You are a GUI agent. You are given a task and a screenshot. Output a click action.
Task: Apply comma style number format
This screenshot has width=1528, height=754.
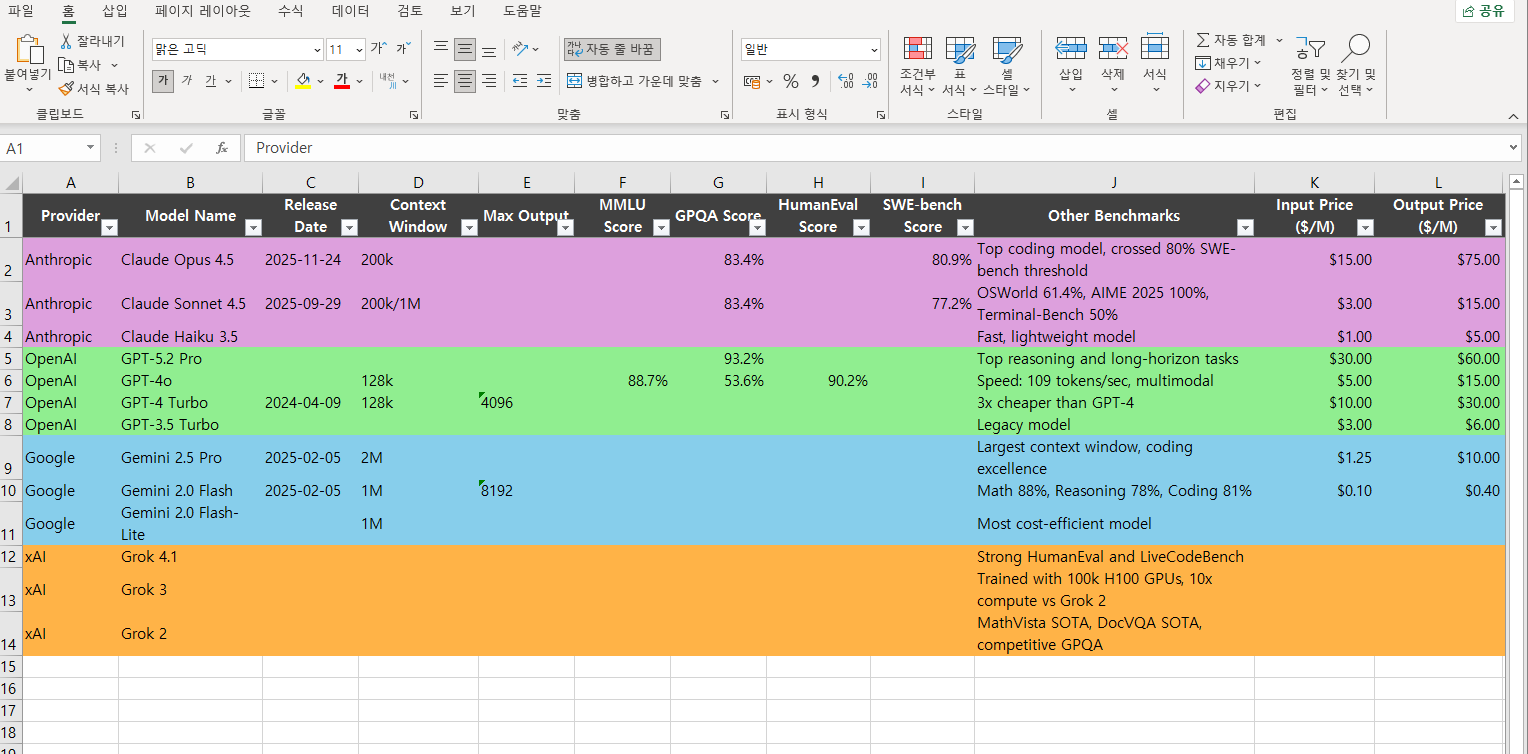(x=815, y=81)
